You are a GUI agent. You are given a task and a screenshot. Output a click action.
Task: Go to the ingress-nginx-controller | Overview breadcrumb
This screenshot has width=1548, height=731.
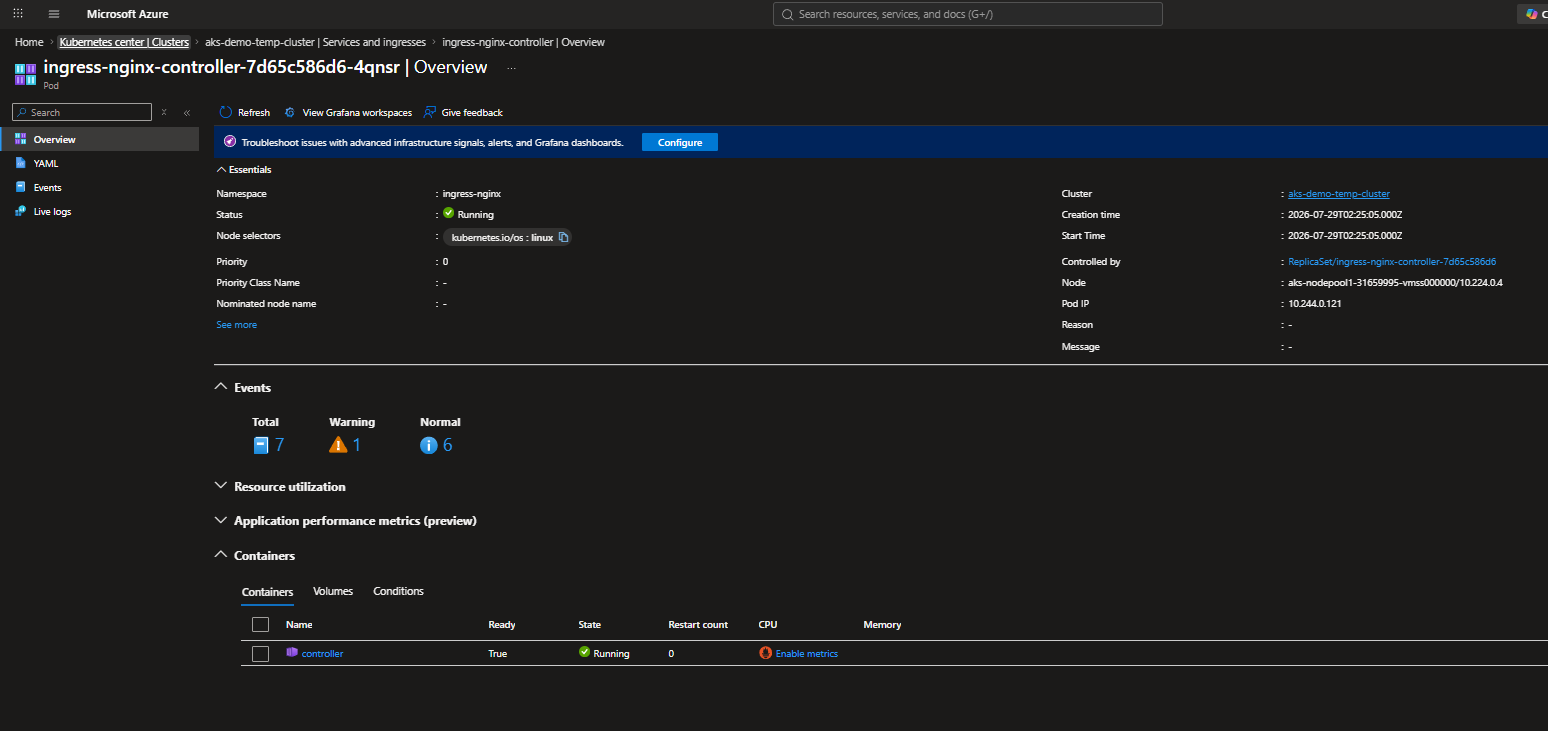[x=523, y=42]
